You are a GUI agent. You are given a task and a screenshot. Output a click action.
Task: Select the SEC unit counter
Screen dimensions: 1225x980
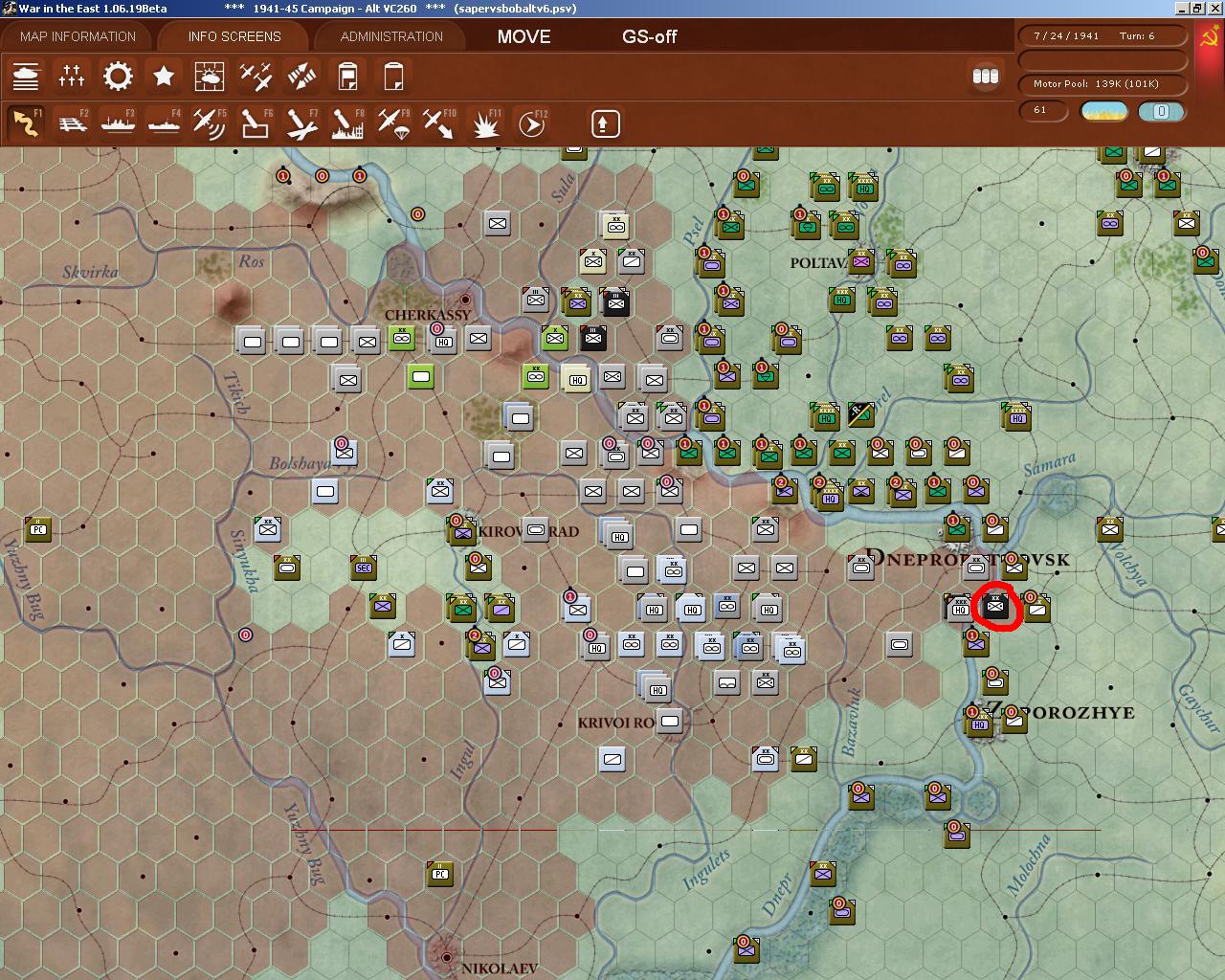[x=364, y=567]
